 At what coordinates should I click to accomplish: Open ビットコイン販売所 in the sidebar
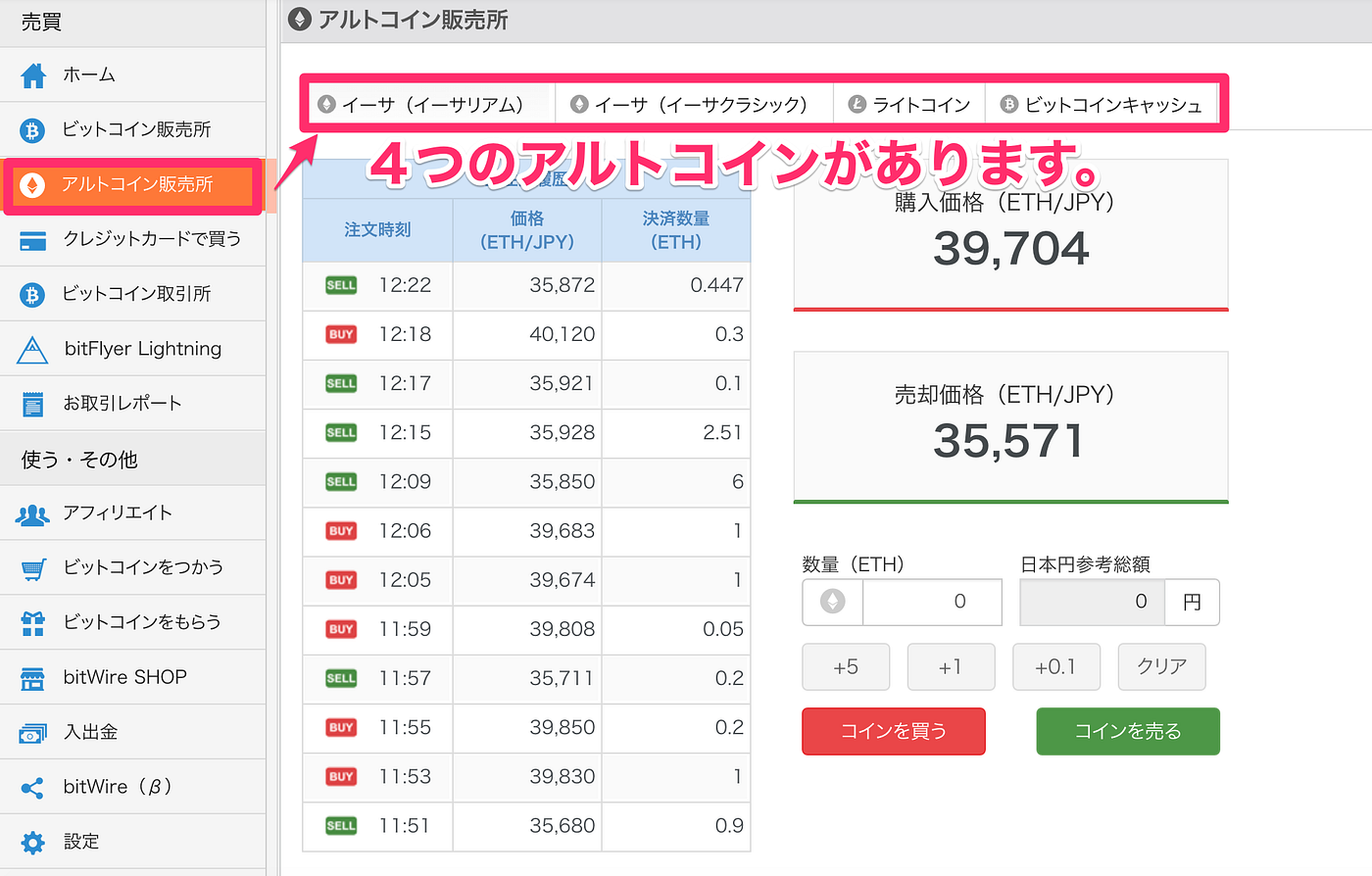pyautogui.click(x=132, y=129)
